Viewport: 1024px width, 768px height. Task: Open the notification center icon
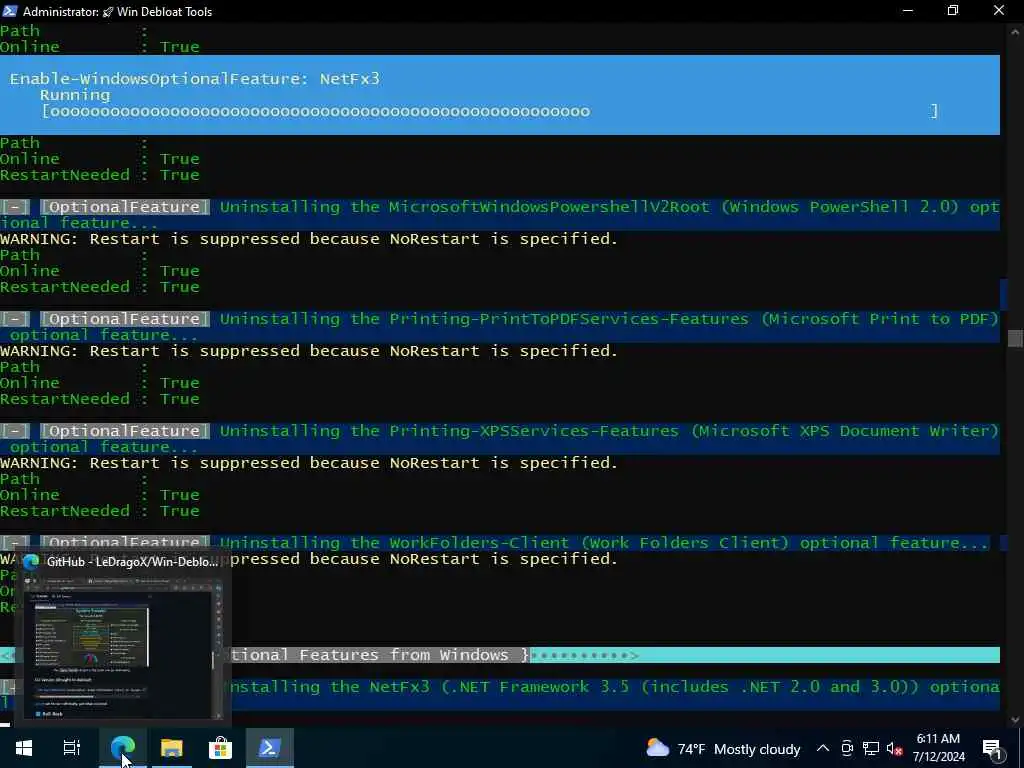point(992,748)
